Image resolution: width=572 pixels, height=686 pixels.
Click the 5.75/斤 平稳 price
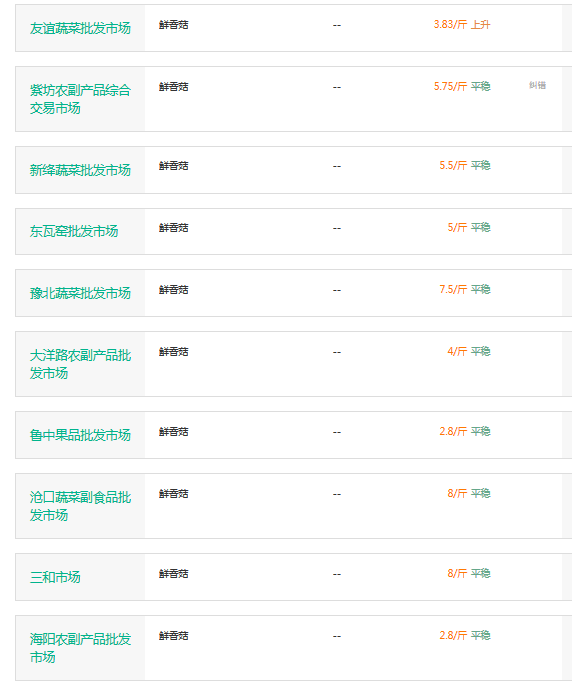[462, 87]
